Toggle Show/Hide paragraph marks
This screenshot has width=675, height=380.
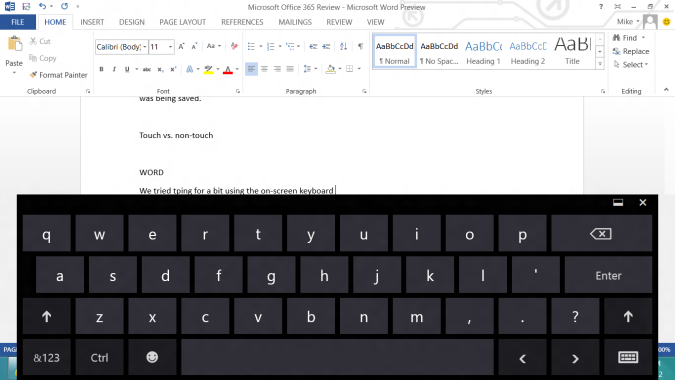point(360,46)
